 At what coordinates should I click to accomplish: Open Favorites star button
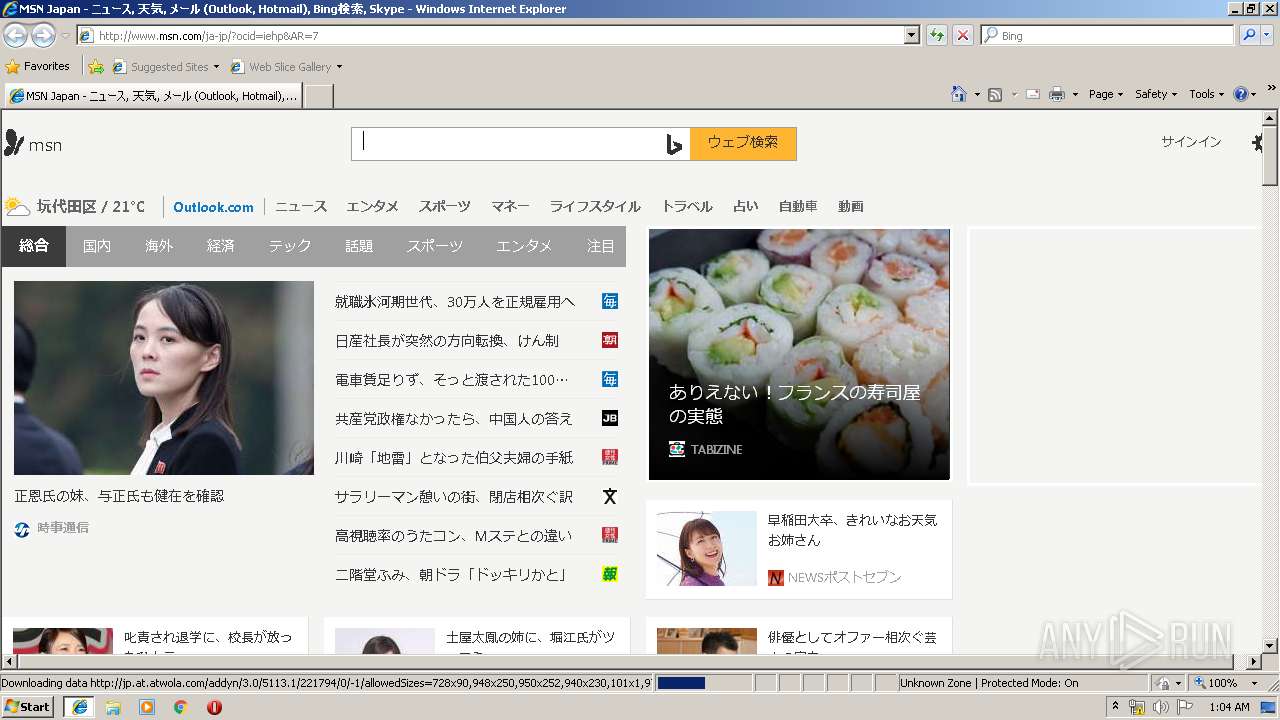click(38, 67)
